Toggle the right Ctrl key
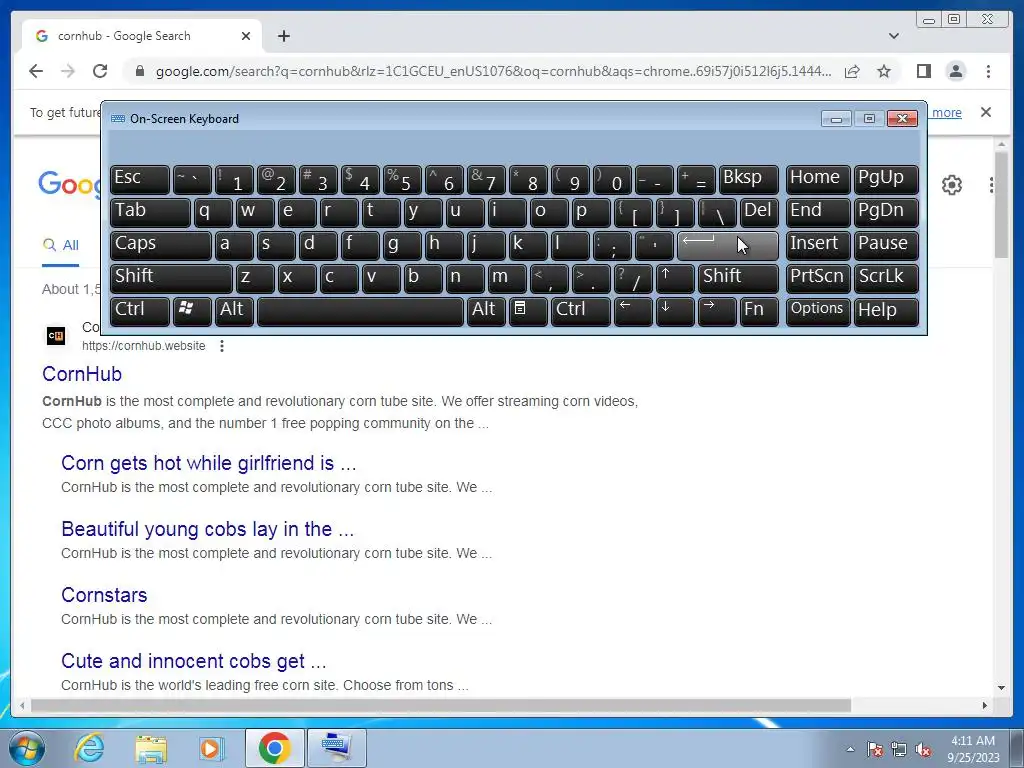This screenshot has width=1024, height=768. pos(581,311)
